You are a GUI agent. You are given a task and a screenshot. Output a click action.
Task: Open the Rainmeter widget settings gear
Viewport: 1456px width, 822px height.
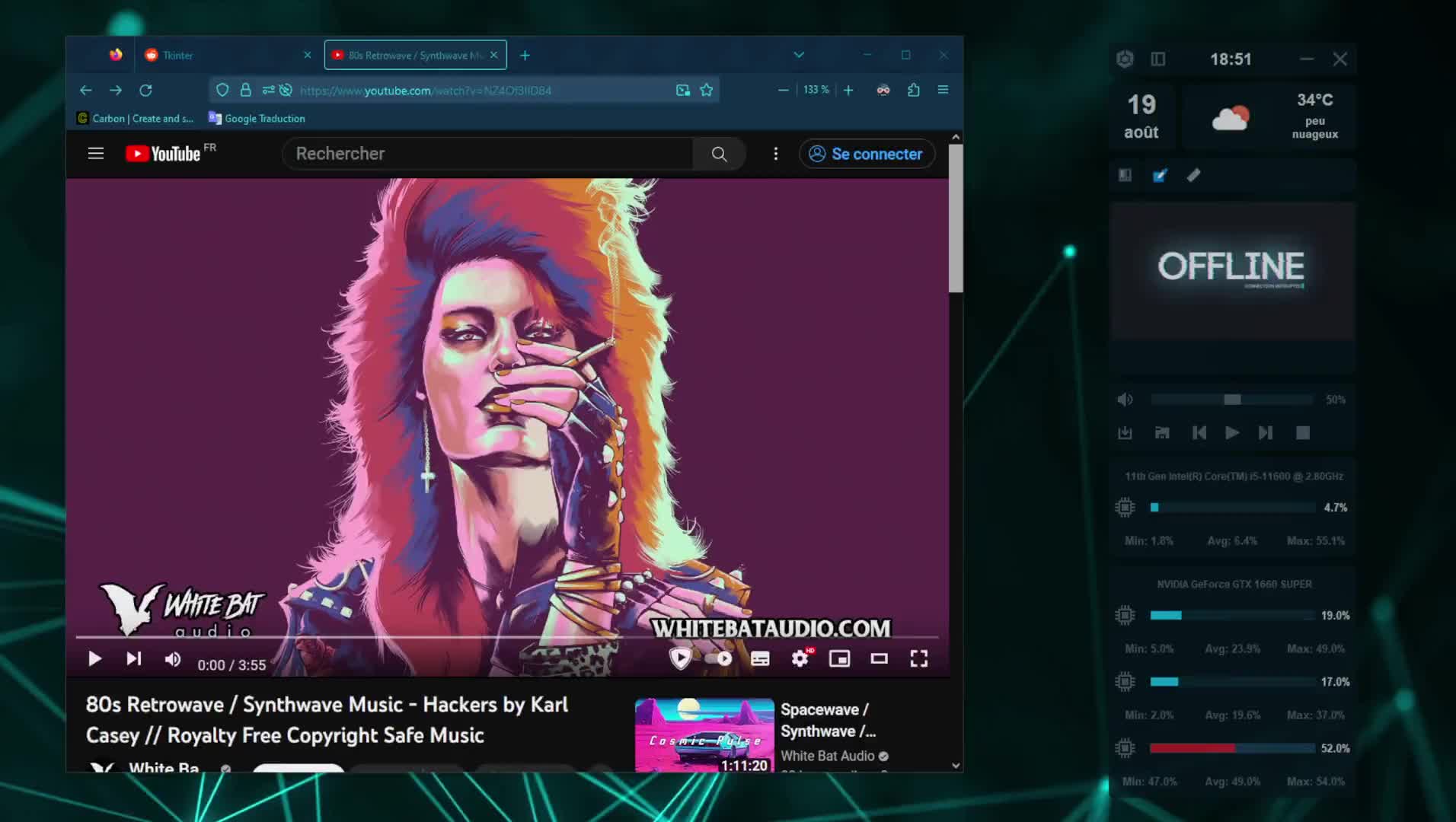pyautogui.click(x=1125, y=59)
